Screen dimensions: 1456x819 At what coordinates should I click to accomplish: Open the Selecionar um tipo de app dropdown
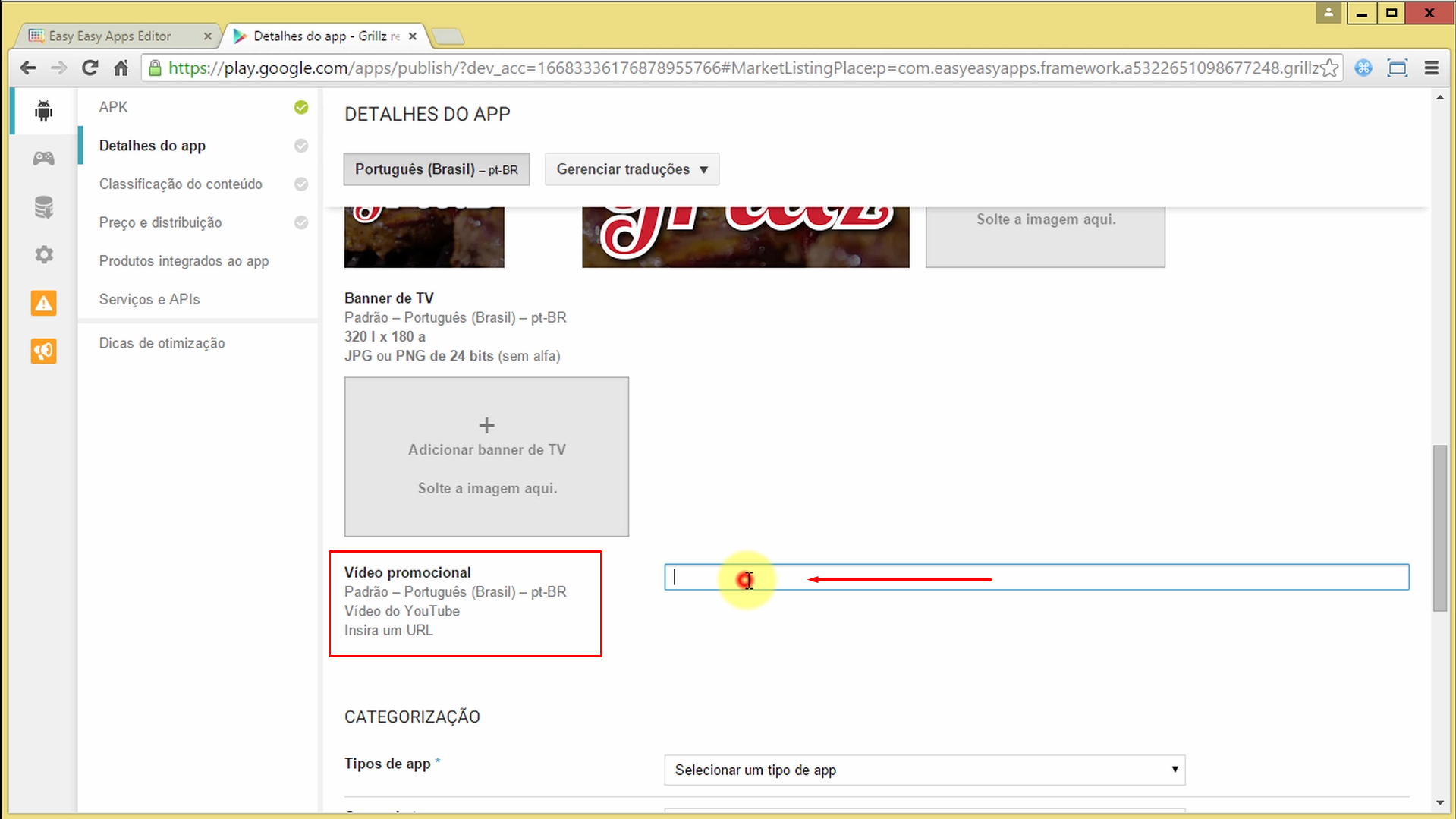coord(923,770)
